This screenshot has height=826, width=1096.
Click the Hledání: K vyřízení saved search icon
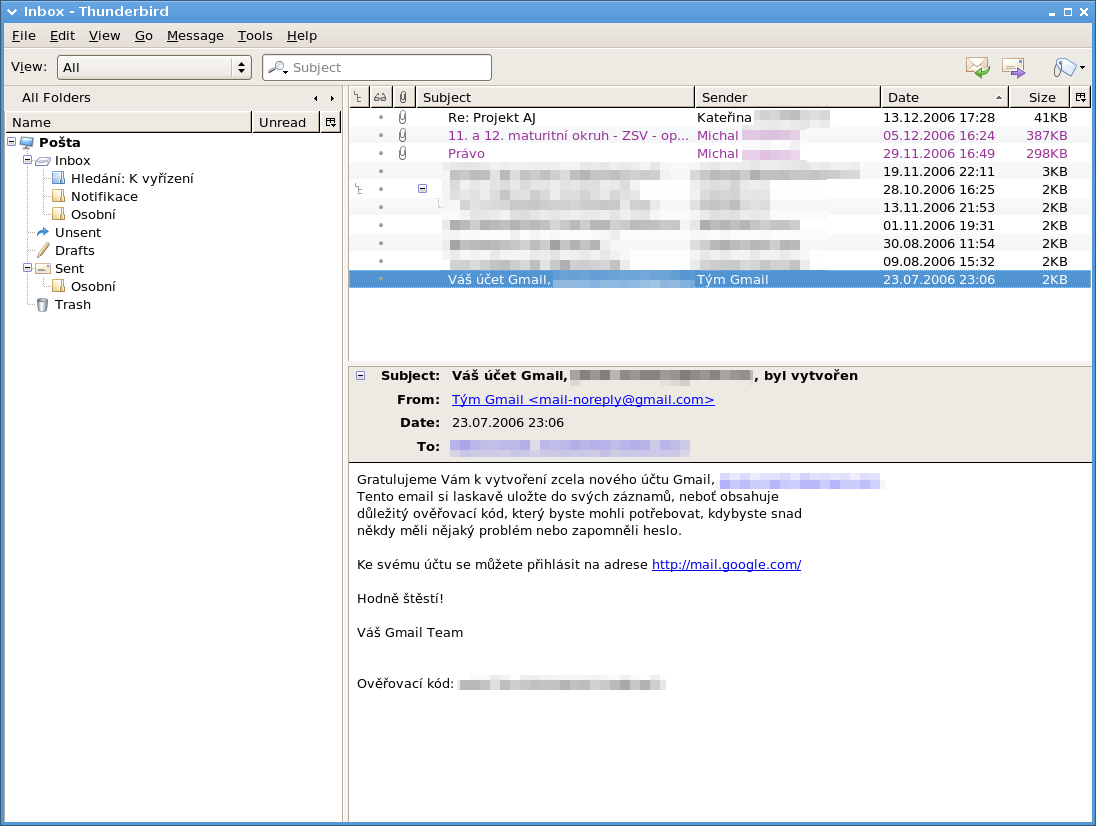click(x=59, y=178)
